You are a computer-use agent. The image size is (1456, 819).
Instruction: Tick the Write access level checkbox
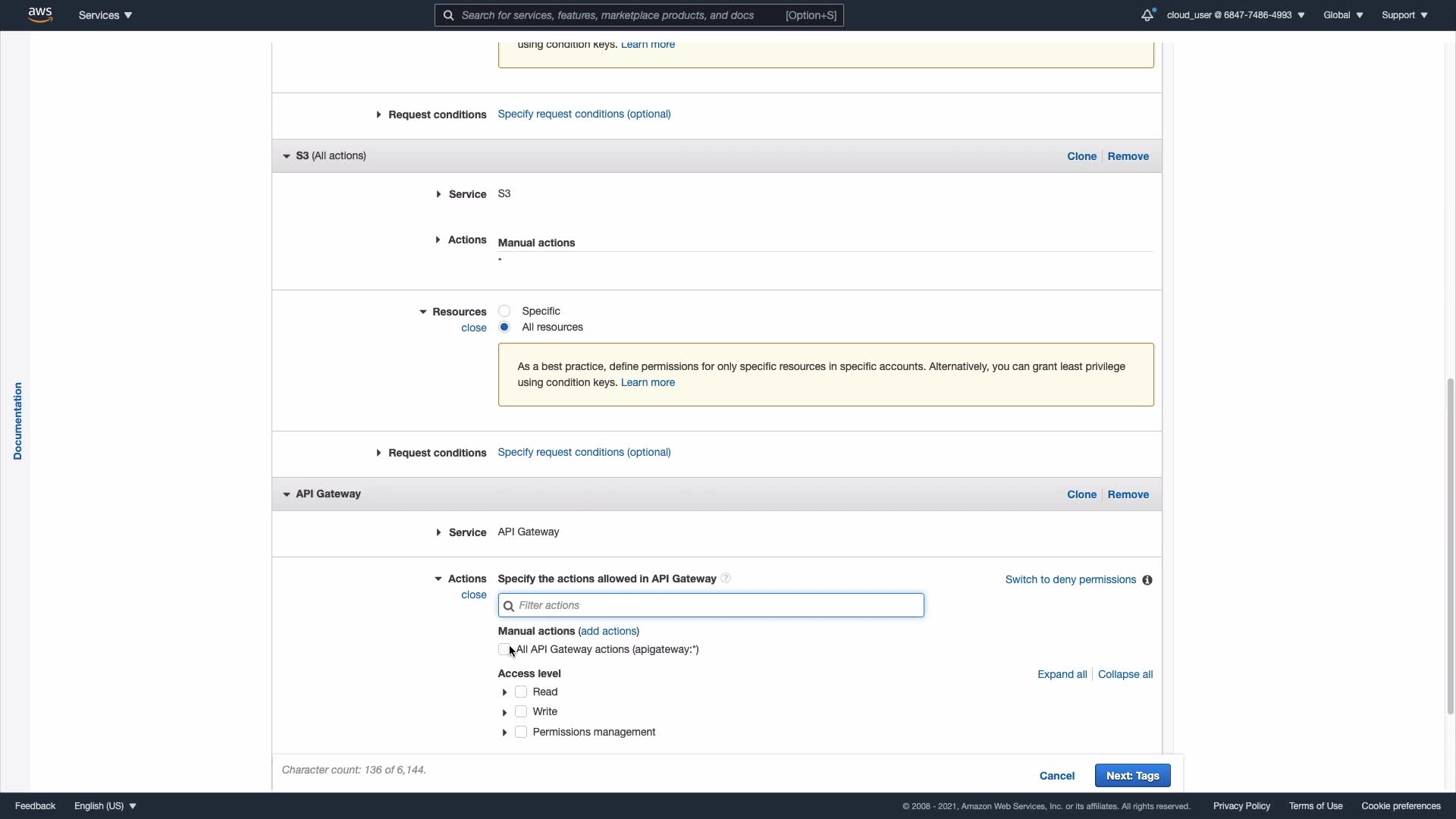521,712
